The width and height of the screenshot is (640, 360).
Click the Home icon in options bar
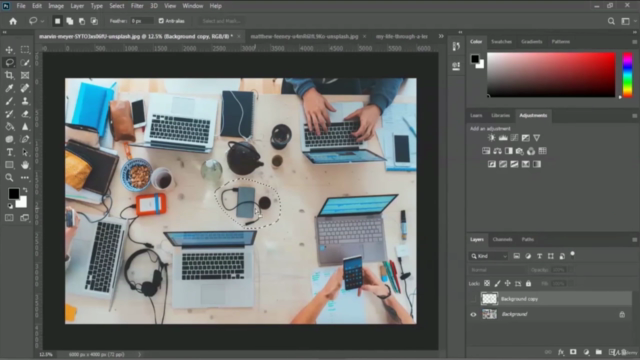click(13, 21)
